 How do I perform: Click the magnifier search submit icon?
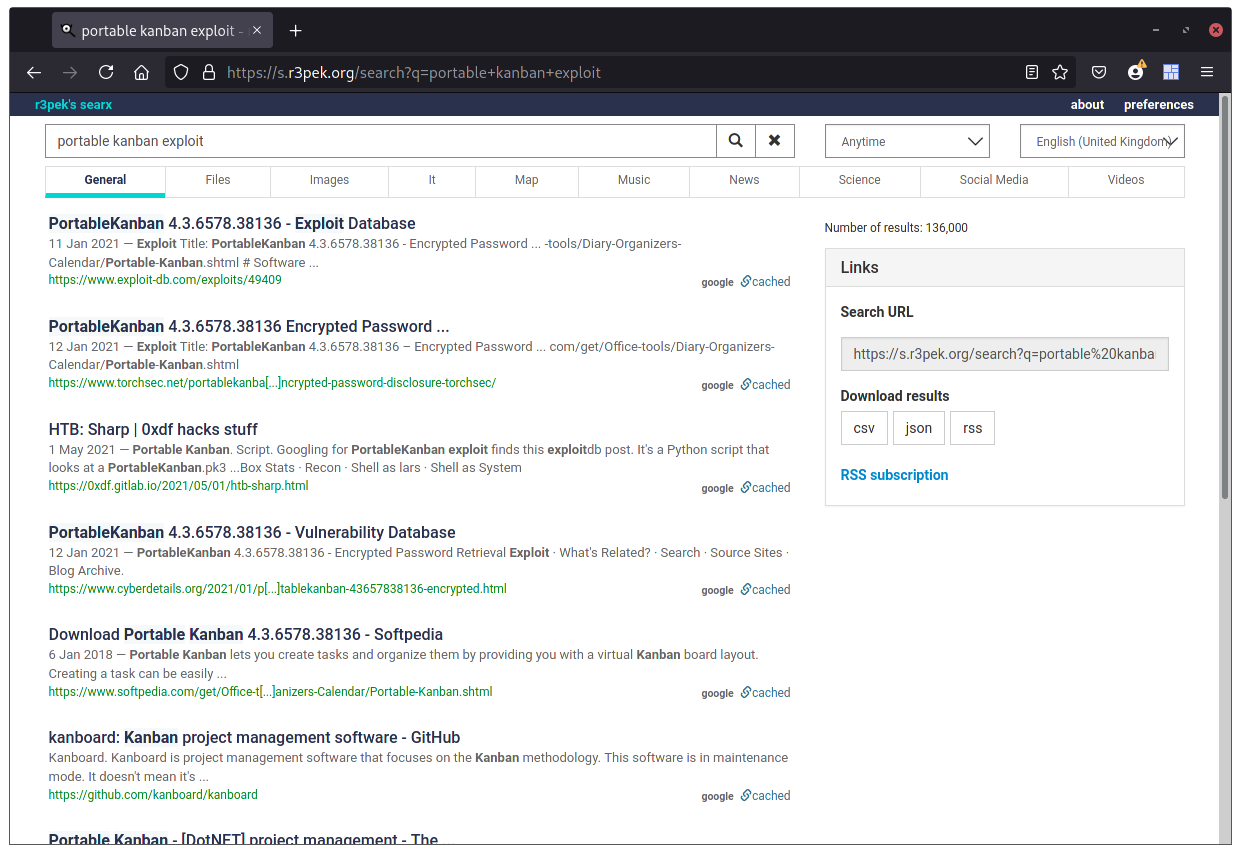point(735,141)
